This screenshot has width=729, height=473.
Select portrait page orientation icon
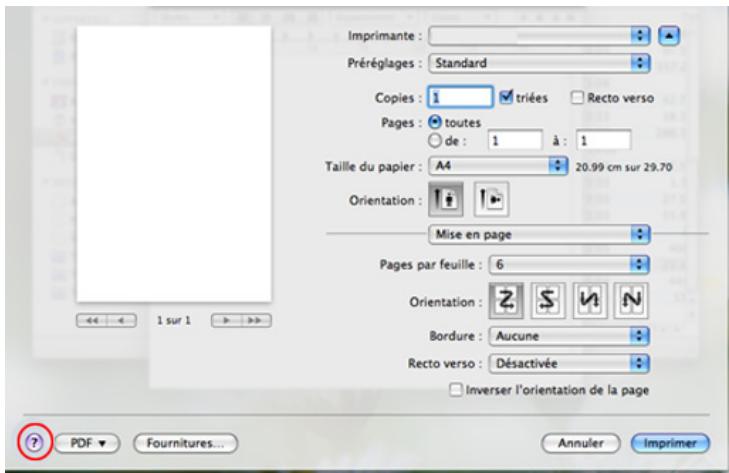445,200
